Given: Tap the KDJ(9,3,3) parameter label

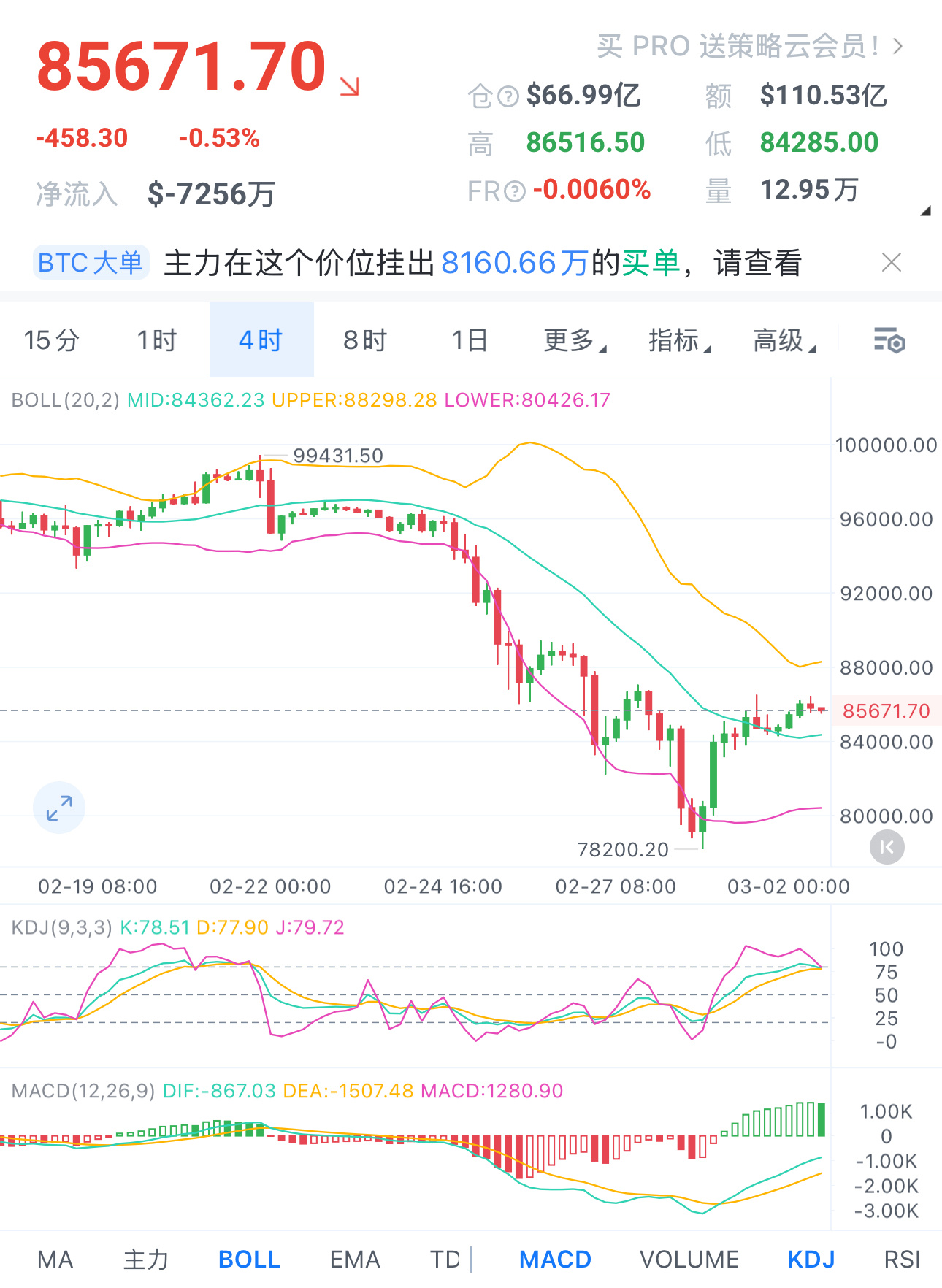Looking at the screenshot, I should pyautogui.click(x=62, y=927).
